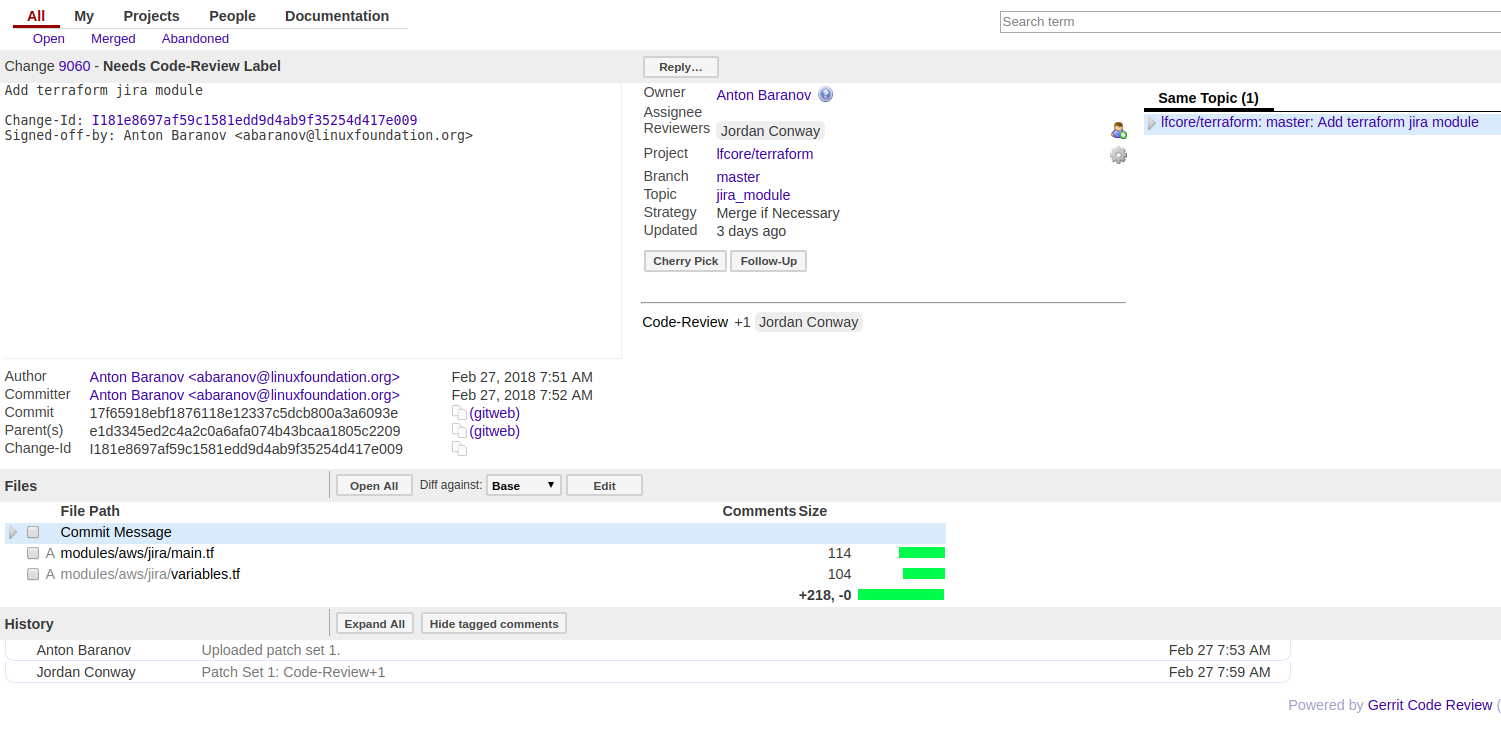Click the Commit hash 17f65918ebf... text

244,413
